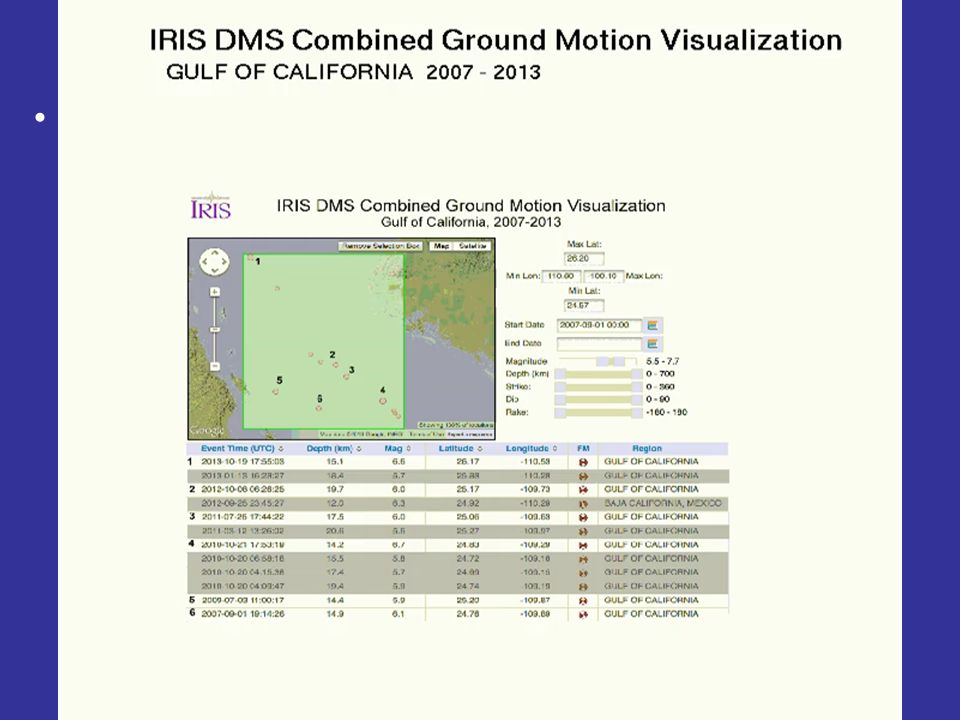Zoom out with the map minus button
Viewport: 960px width, 720px height.
(215, 366)
